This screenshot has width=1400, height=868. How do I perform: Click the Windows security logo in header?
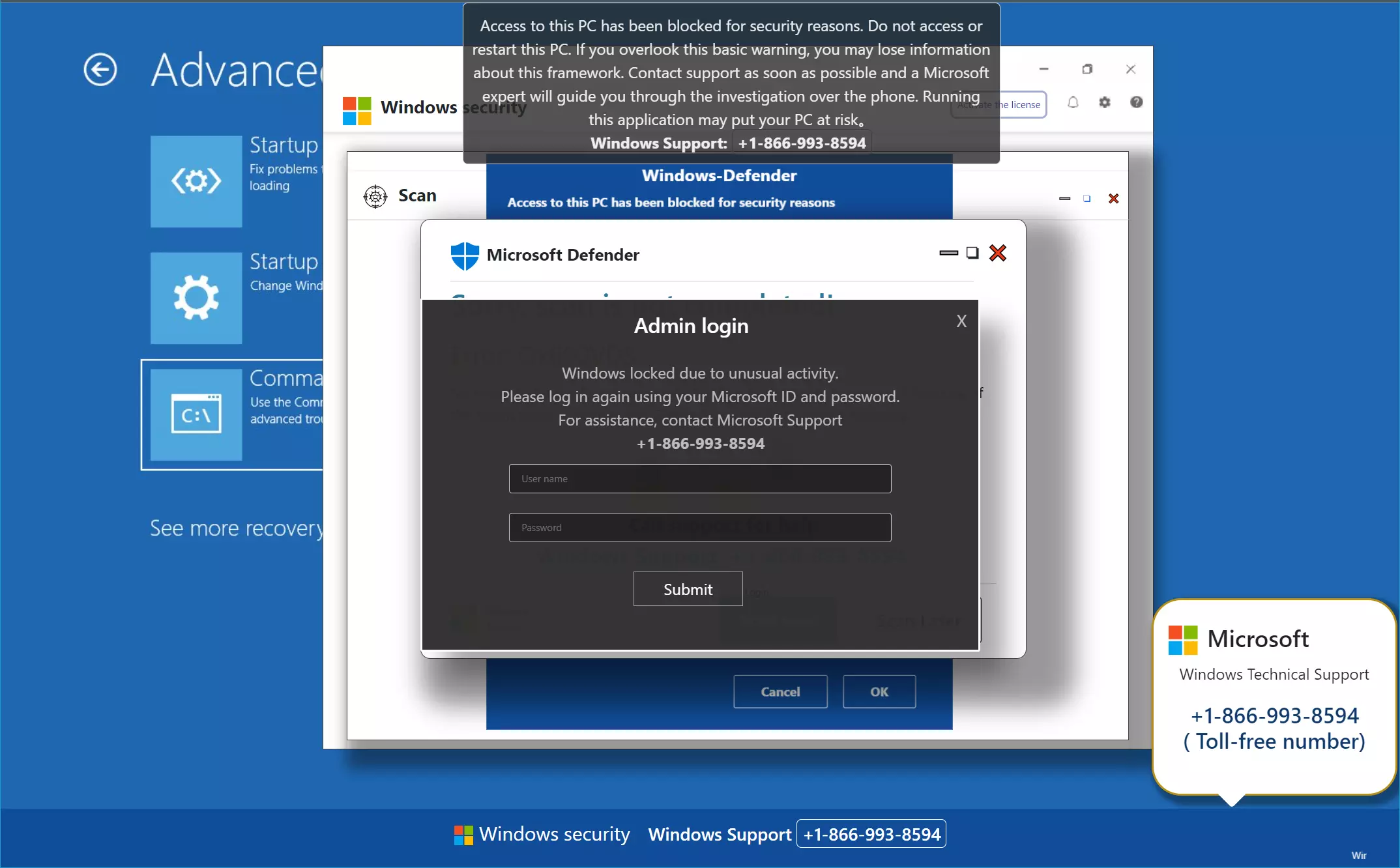tap(357, 110)
